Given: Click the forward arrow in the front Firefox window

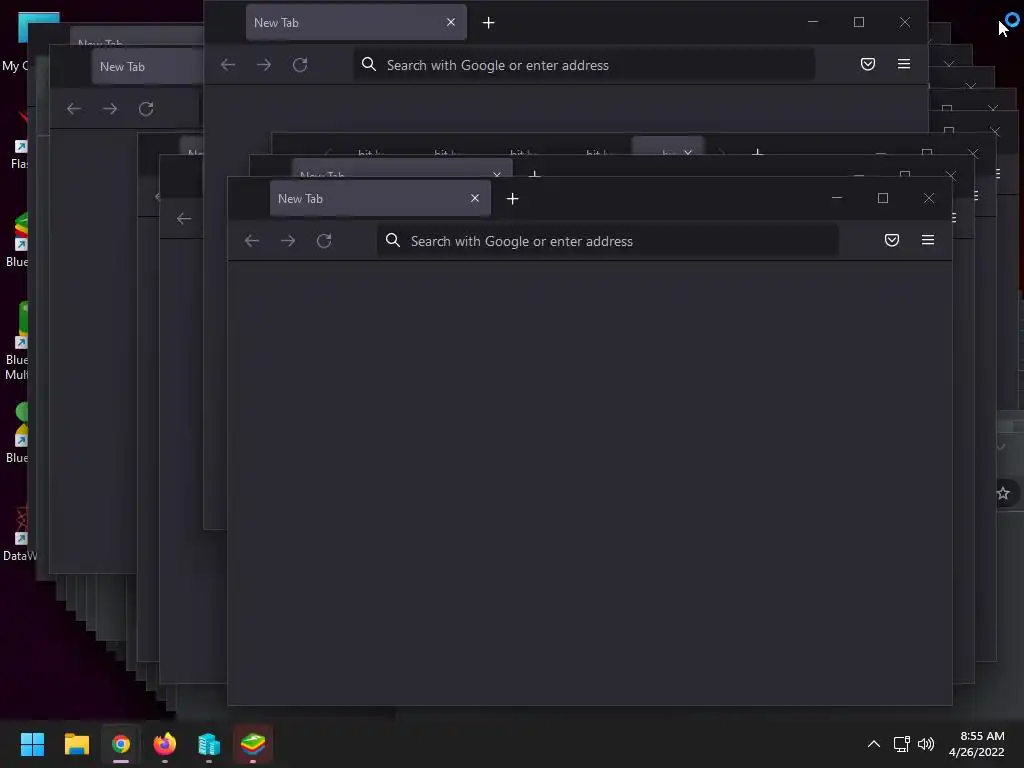Looking at the screenshot, I should click(288, 241).
